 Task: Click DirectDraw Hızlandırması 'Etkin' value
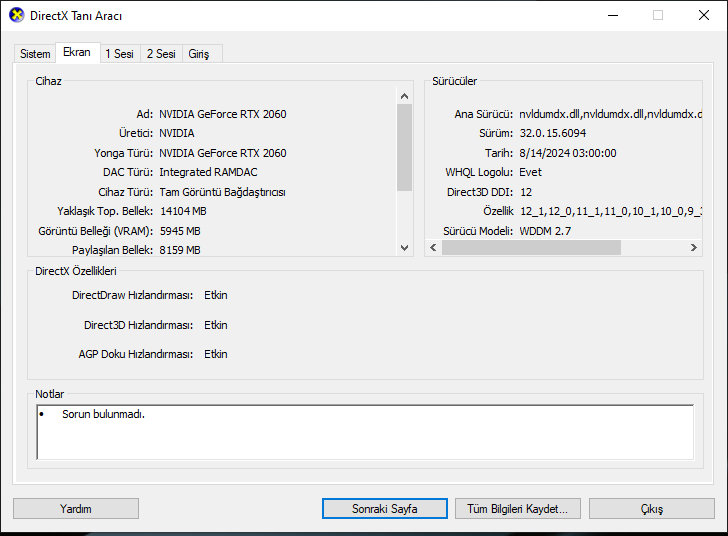click(x=216, y=295)
